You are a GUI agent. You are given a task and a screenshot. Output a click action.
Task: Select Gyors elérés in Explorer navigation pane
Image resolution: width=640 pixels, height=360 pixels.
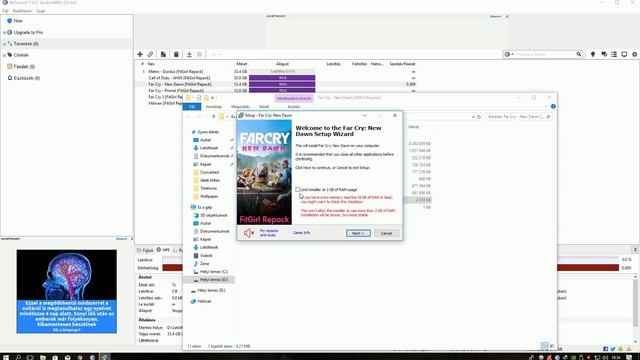pyautogui.click(x=205, y=132)
